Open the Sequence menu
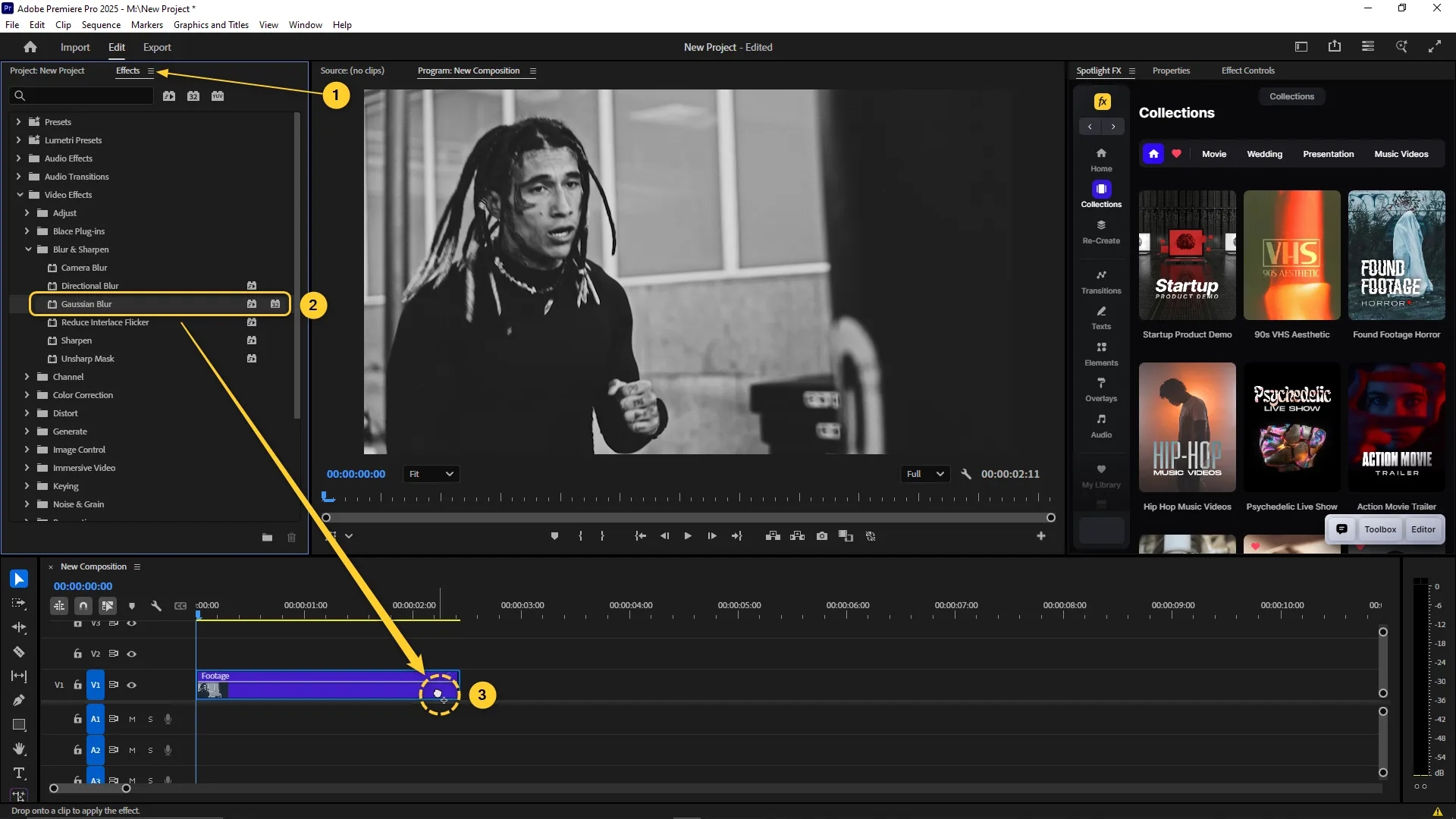 click(101, 25)
